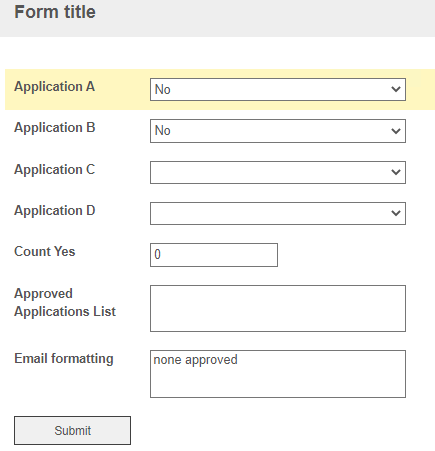Focus the Count Yes number field

(x=214, y=255)
